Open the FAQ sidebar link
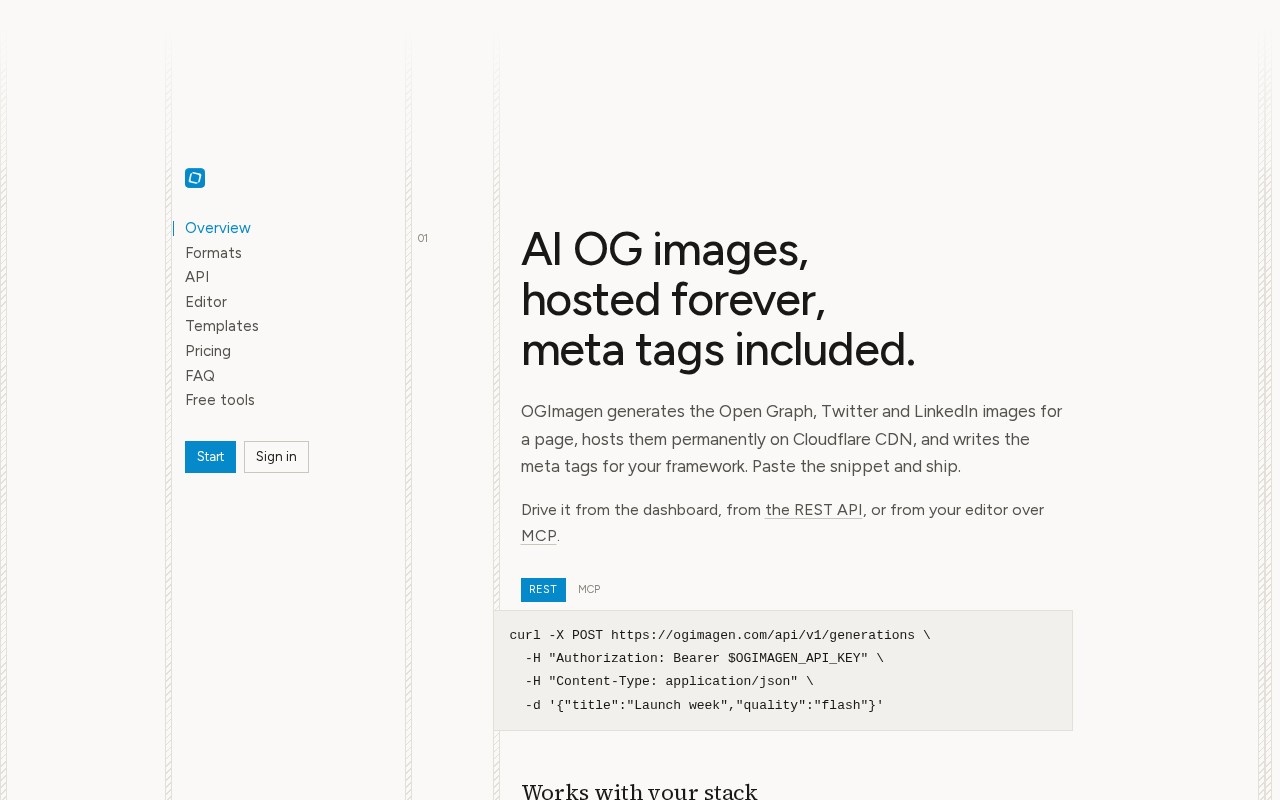 tap(200, 376)
